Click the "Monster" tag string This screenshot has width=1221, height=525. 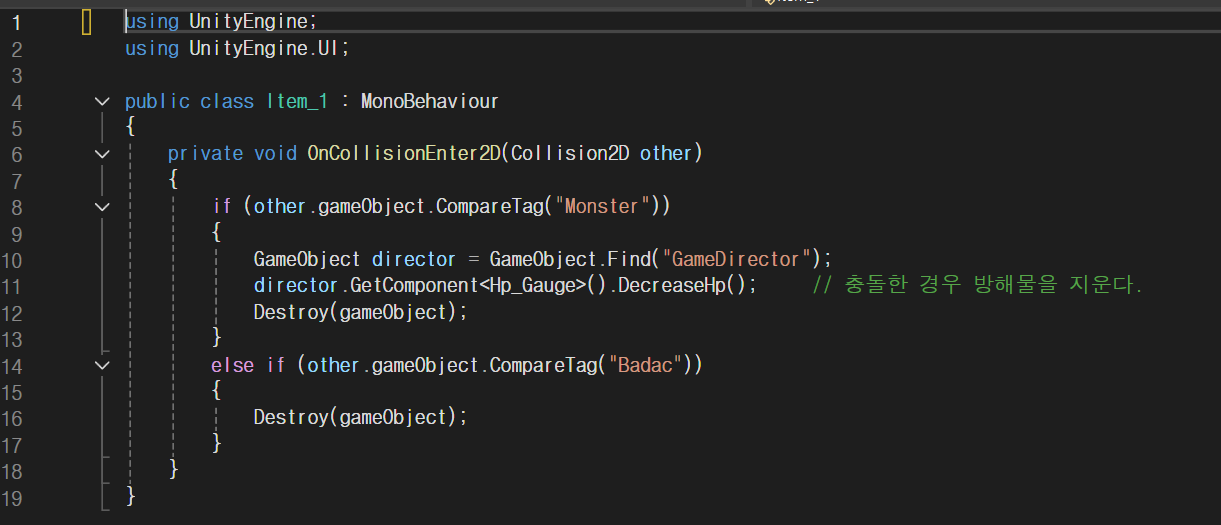point(602,206)
